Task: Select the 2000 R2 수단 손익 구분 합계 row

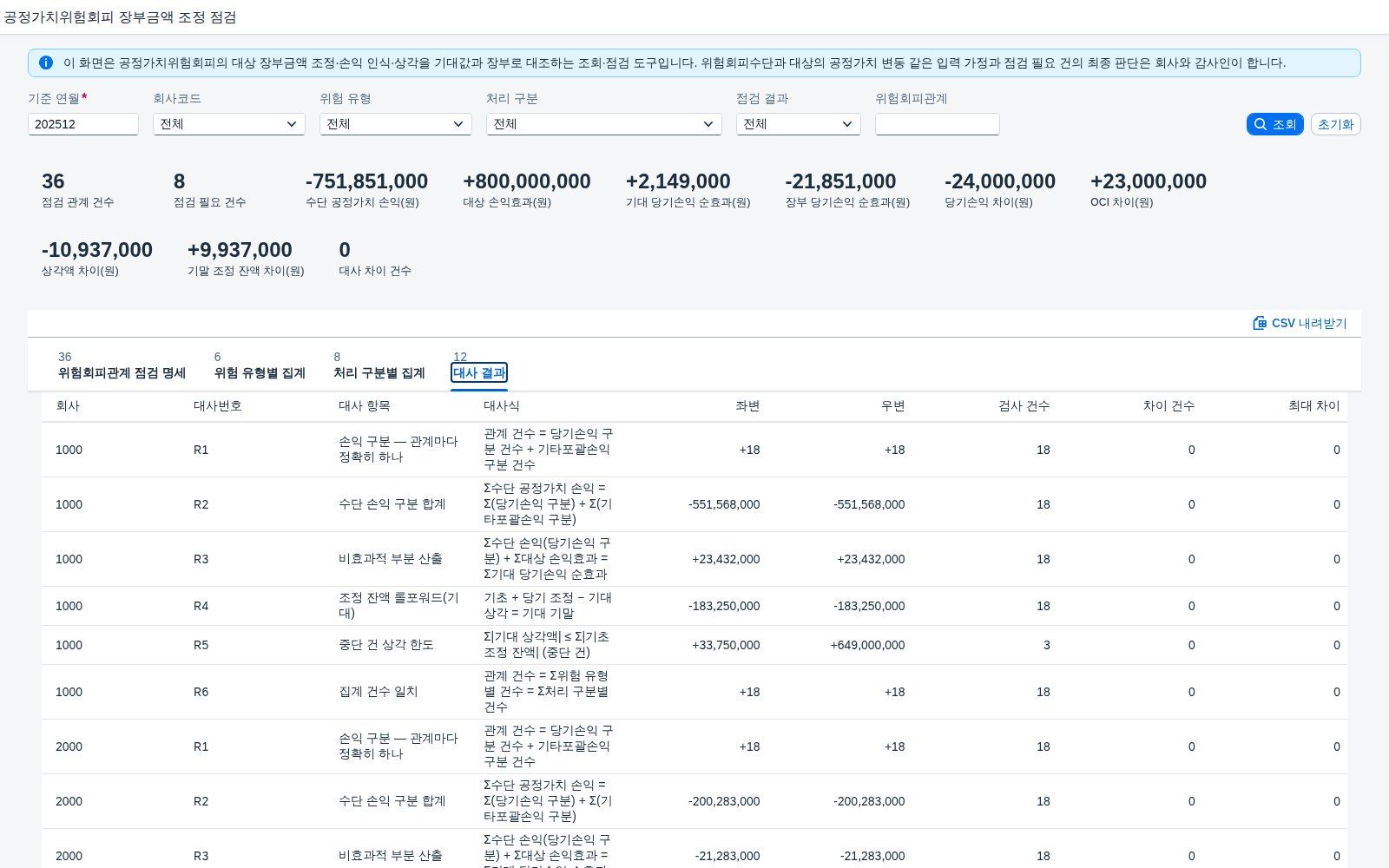Action: pos(694,801)
